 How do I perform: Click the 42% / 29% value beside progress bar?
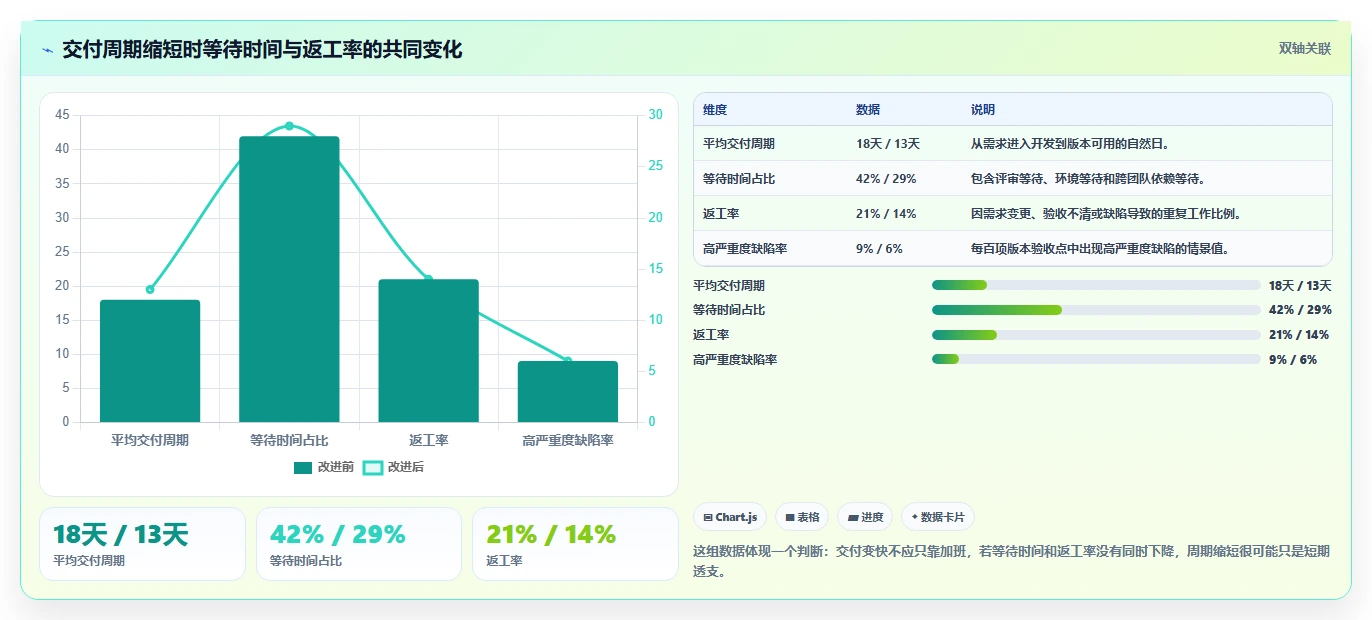pyautogui.click(x=1300, y=310)
